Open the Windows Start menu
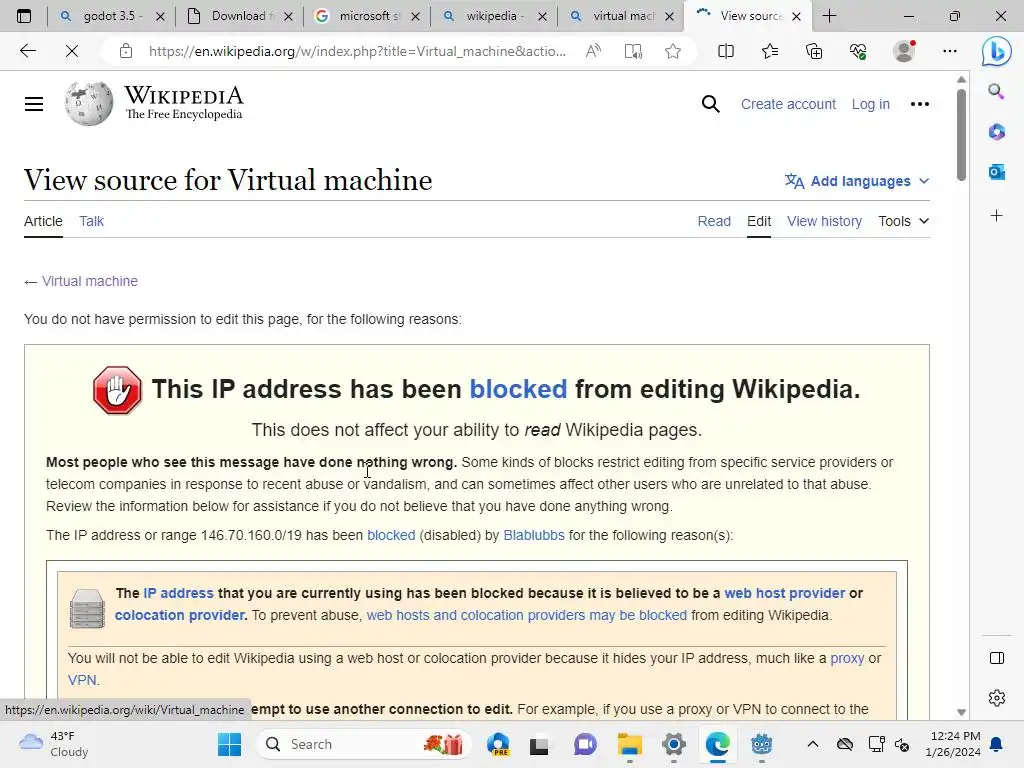Screen dimensions: 1024x768 (x=229, y=744)
